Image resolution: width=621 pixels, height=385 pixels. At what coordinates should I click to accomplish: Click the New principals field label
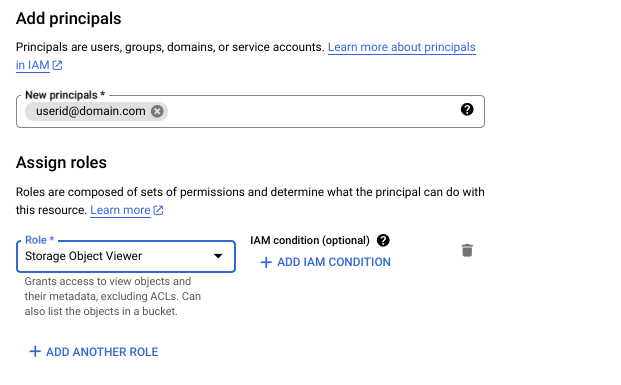click(65, 95)
